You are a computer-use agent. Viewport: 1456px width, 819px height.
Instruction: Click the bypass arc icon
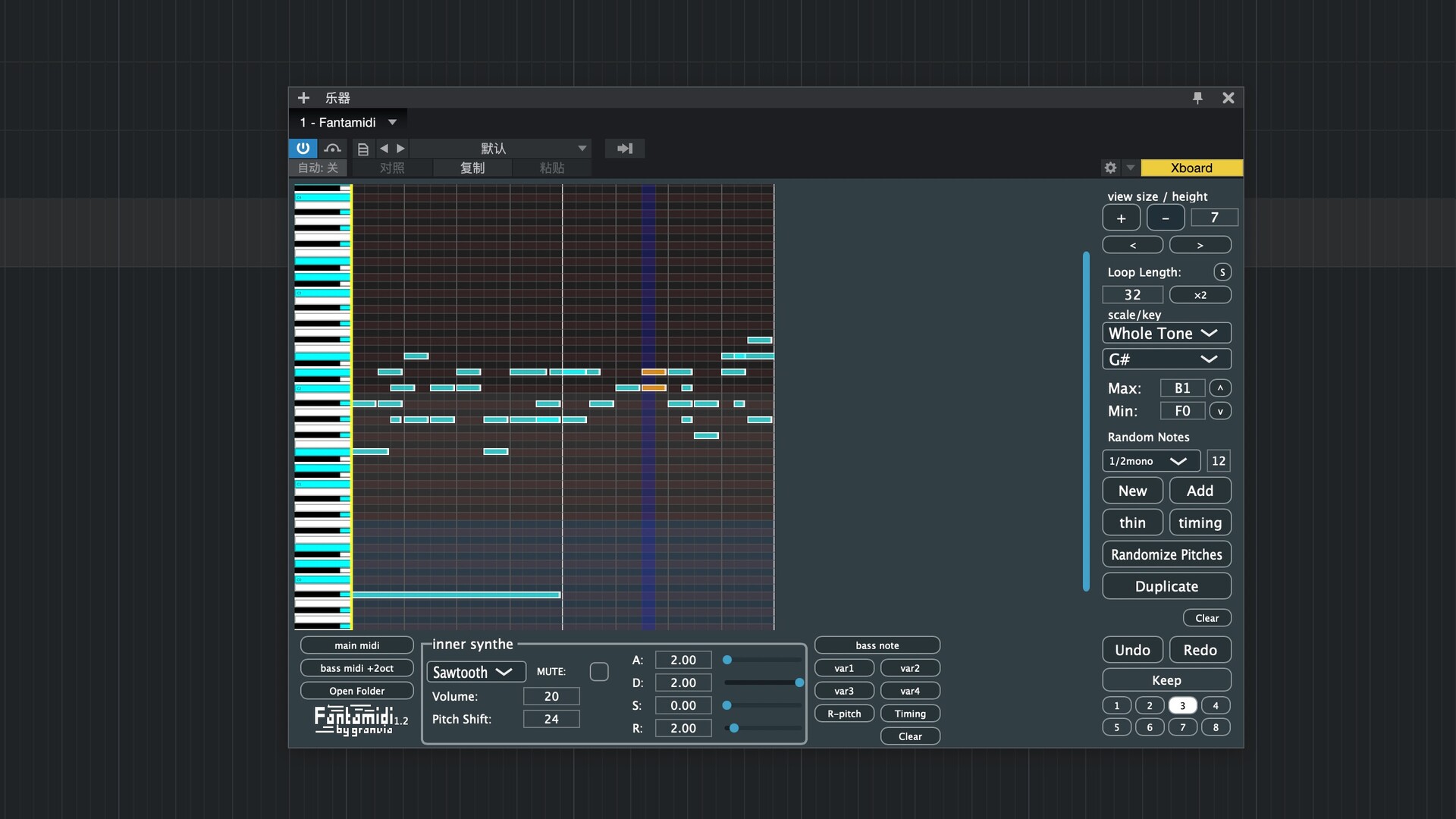point(332,148)
